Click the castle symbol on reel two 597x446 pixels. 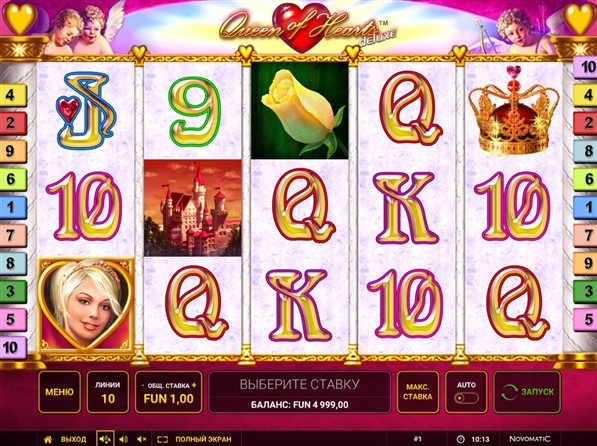[193, 208]
